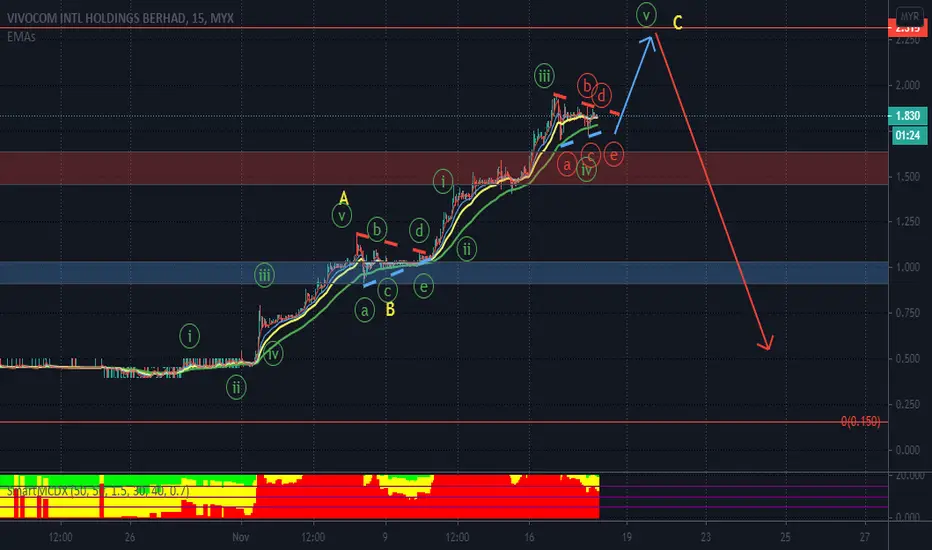Select the yellow wave B text label
The height and width of the screenshot is (550, 932).
click(x=390, y=310)
